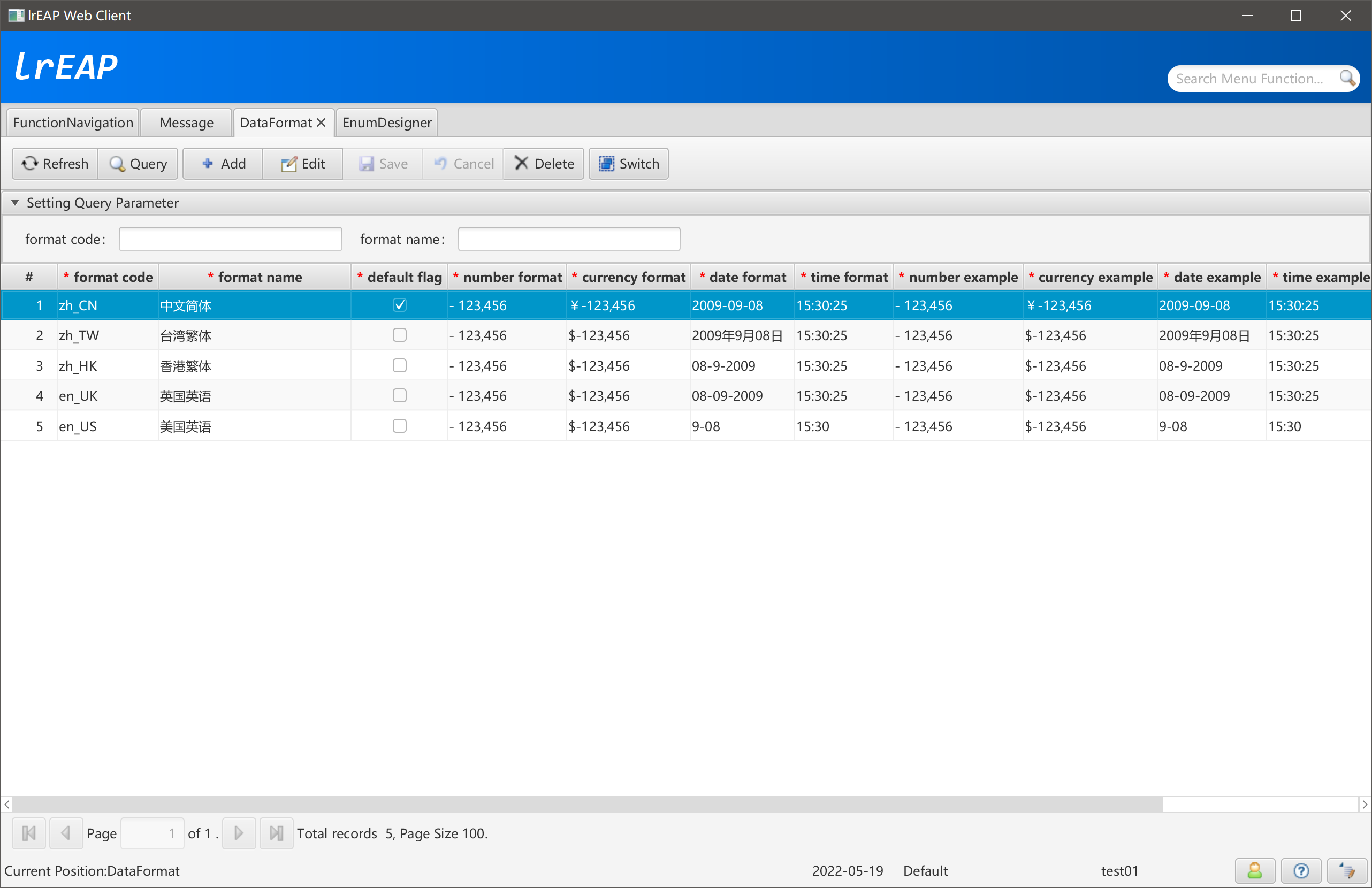The height and width of the screenshot is (888, 1372).
Task: Click the time format column header
Action: coord(844,277)
